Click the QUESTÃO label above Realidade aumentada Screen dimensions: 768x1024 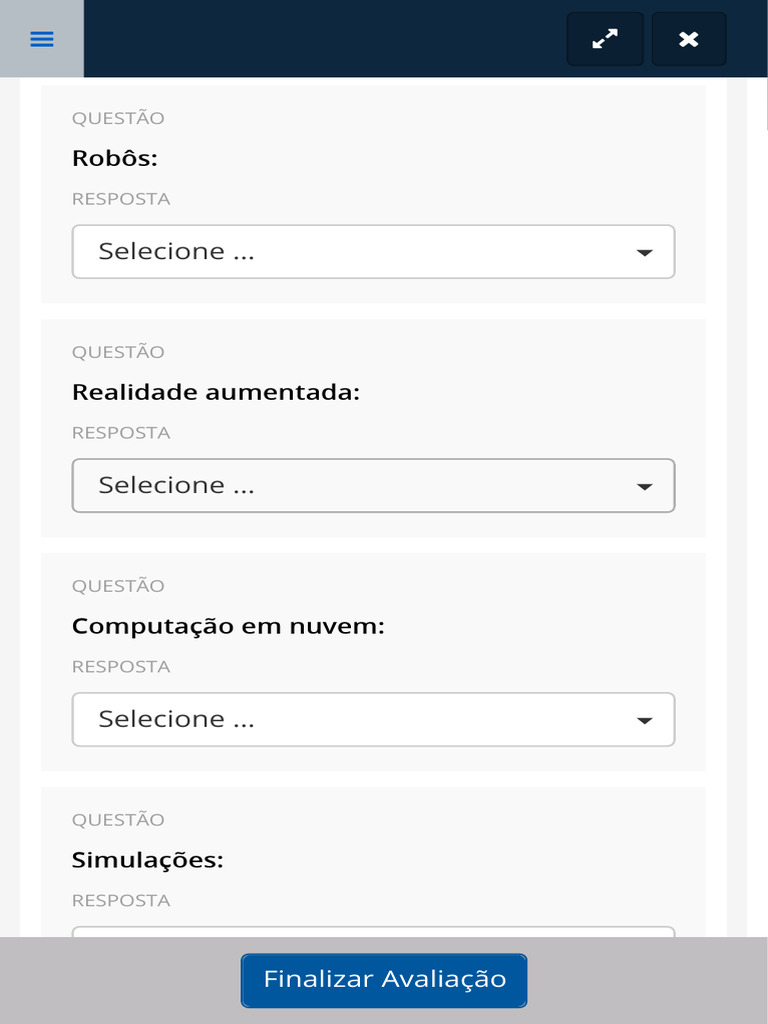pyautogui.click(x=118, y=352)
